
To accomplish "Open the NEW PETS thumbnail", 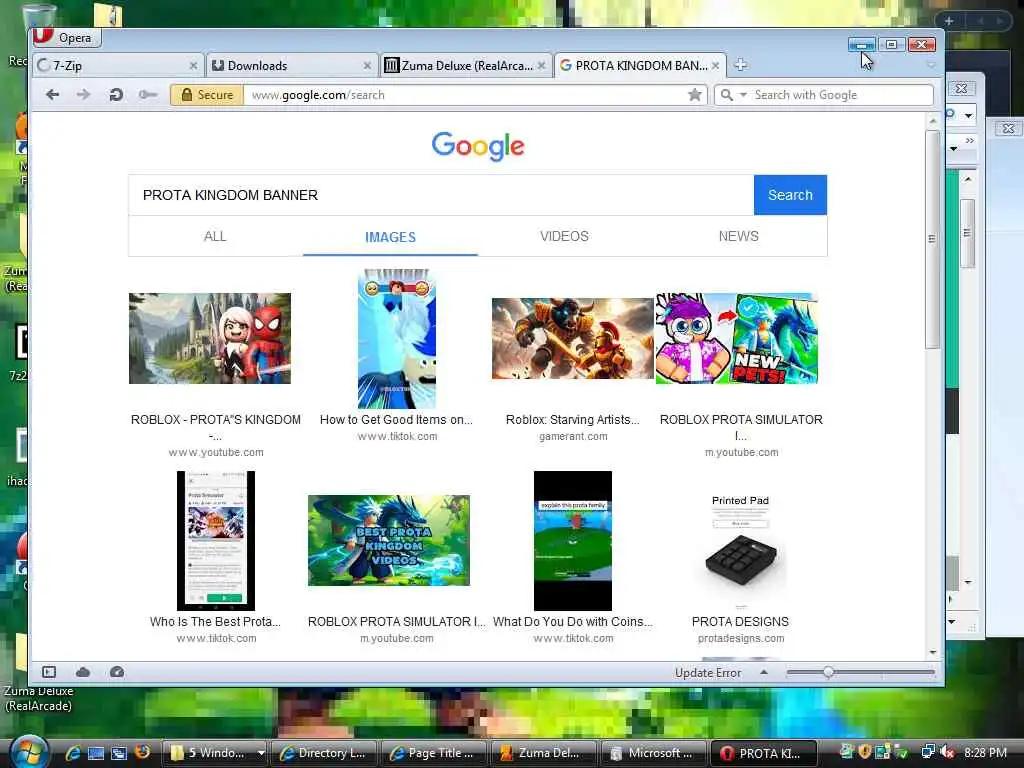I will [737, 338].
